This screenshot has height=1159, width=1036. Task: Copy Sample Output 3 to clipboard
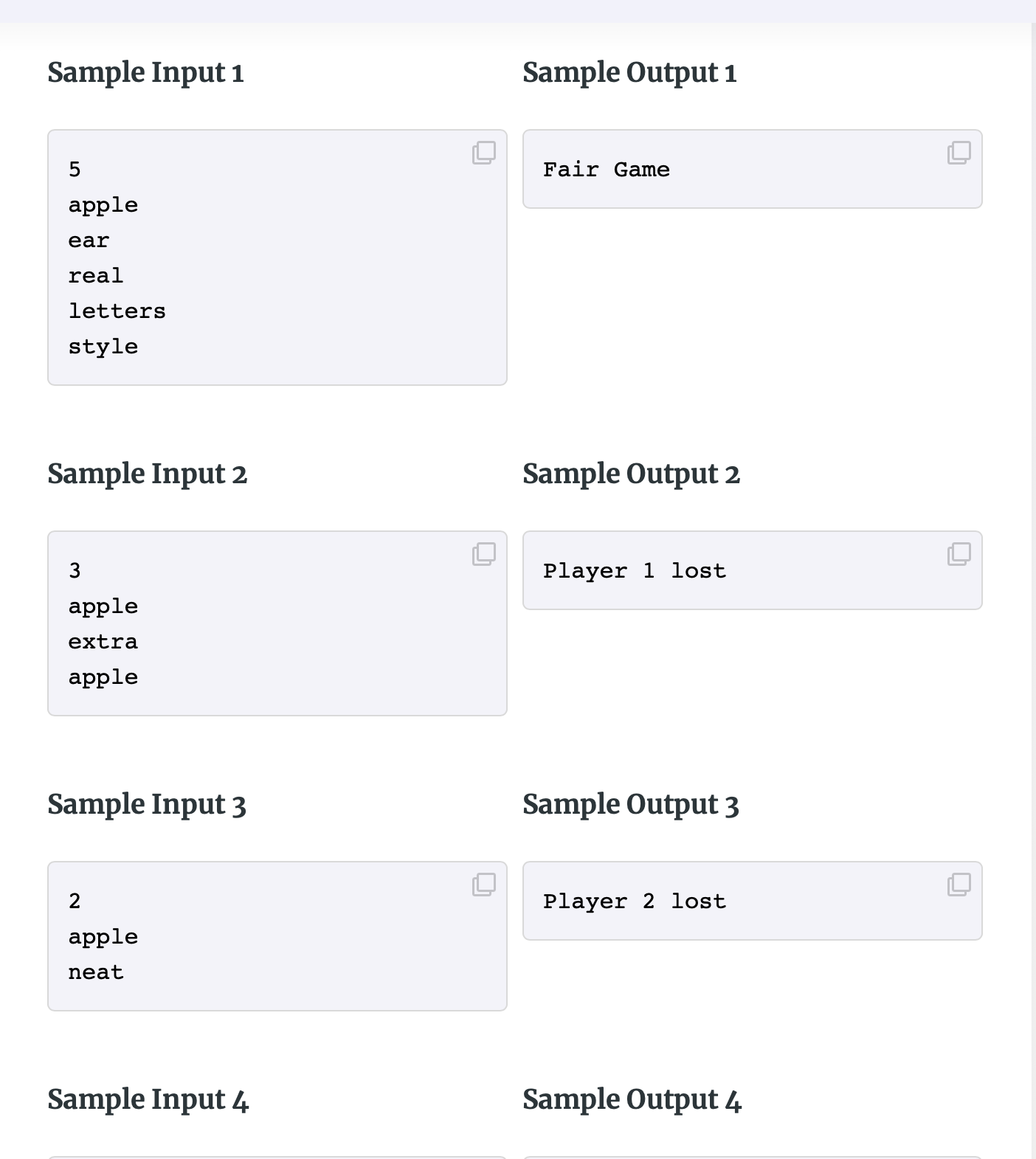point(959,885)
